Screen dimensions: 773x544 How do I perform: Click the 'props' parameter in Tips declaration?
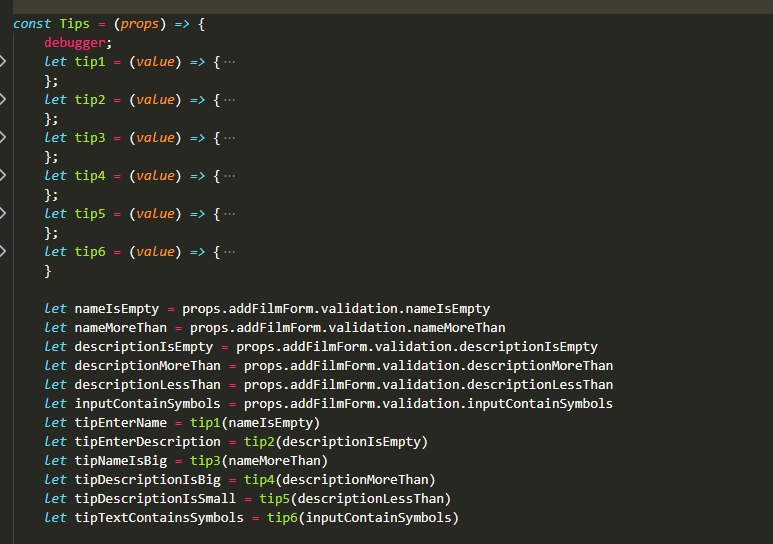(x=140, y=24)
